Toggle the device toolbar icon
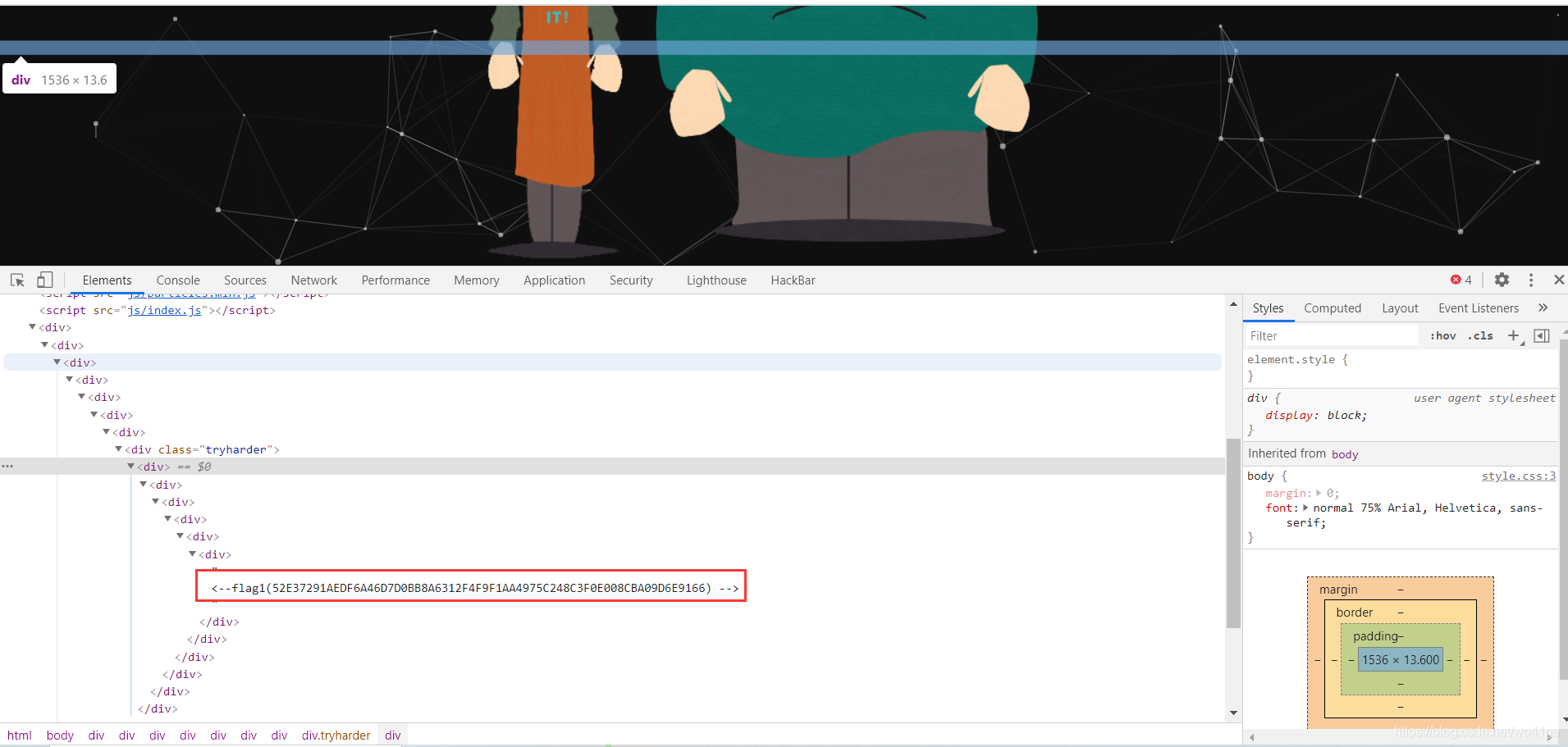 (45, 280)
